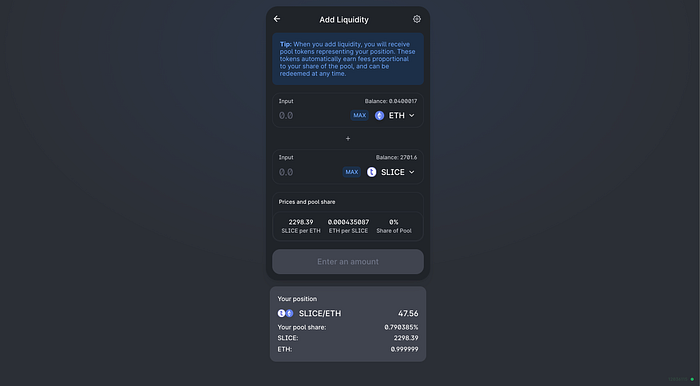Click the SLICE token logo icon
The image size is (700, 386).
(x=371, y=172)
